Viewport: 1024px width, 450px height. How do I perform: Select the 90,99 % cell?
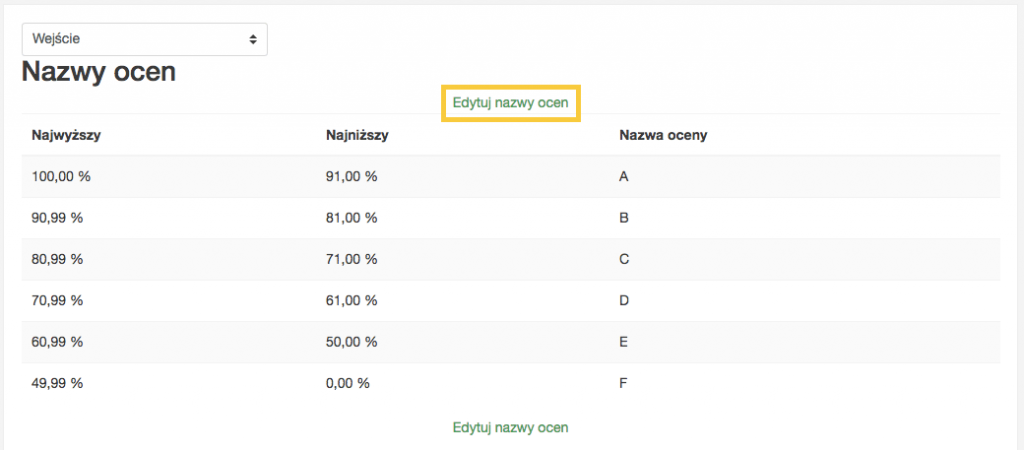coord(57,218)
